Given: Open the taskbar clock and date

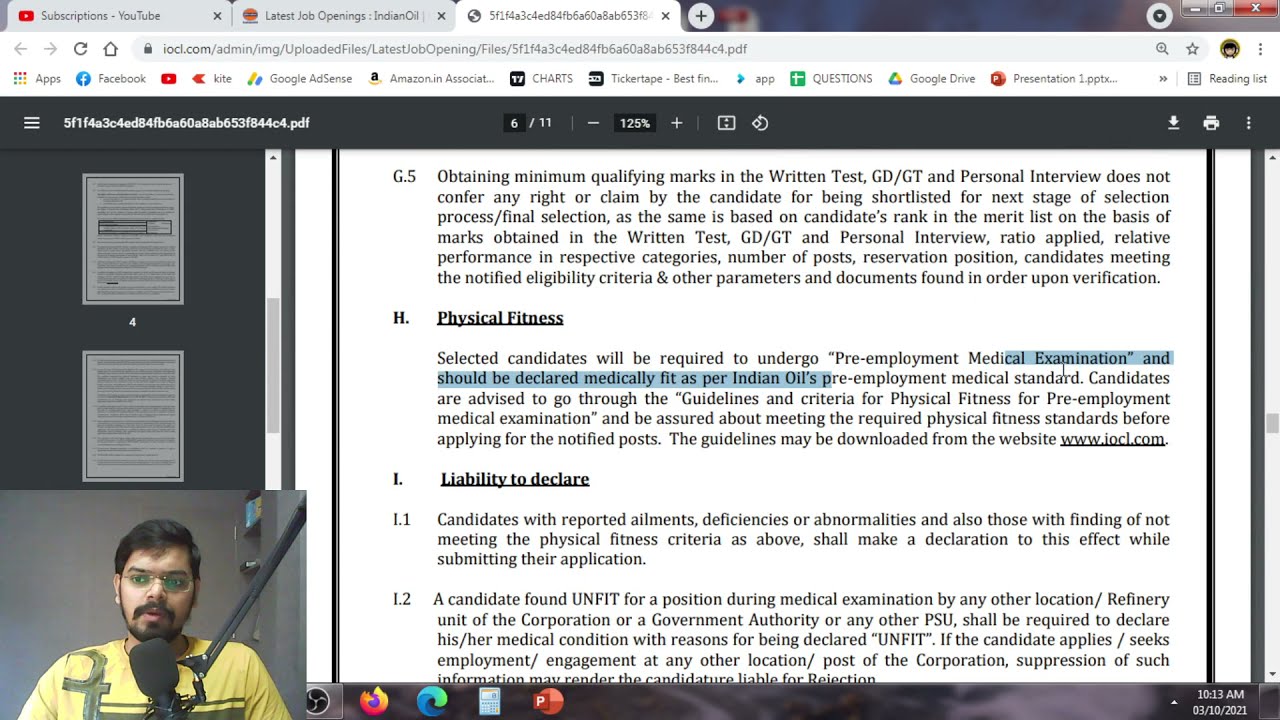Looking at the screenshot, I should pos(1219,702).
